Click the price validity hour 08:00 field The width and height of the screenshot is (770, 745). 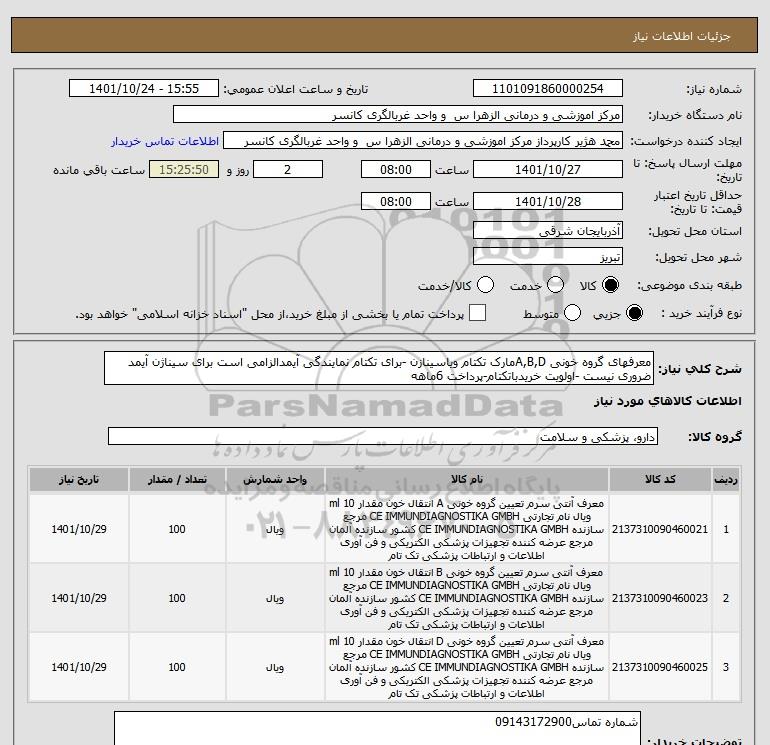coord(396,201)
